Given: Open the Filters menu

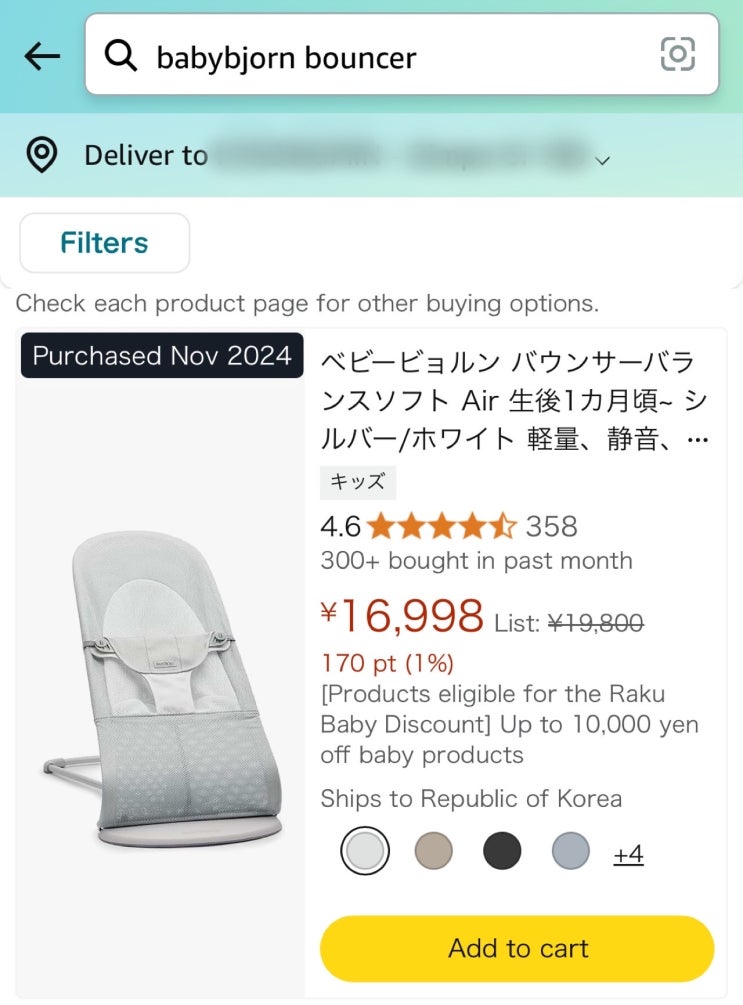Looking at the screenshot, I should (104, 243).
